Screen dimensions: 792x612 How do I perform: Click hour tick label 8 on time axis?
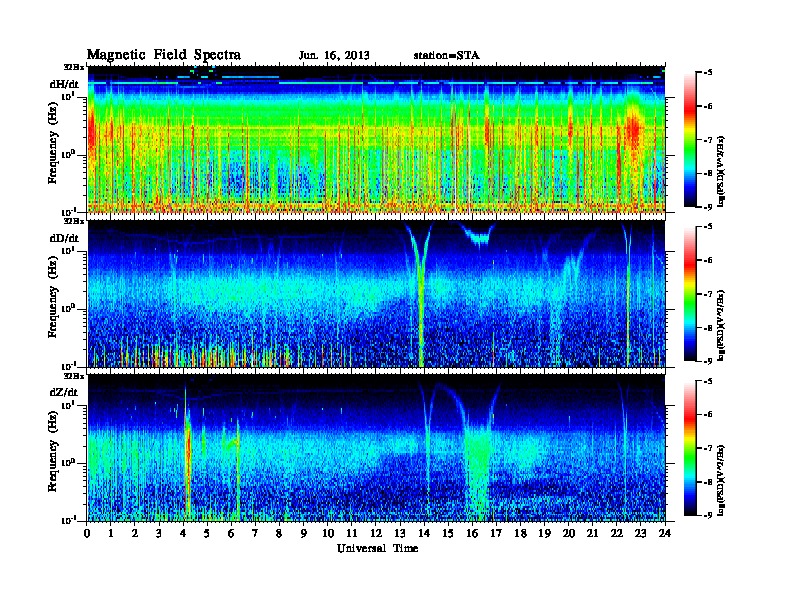[x=279, y=533]
